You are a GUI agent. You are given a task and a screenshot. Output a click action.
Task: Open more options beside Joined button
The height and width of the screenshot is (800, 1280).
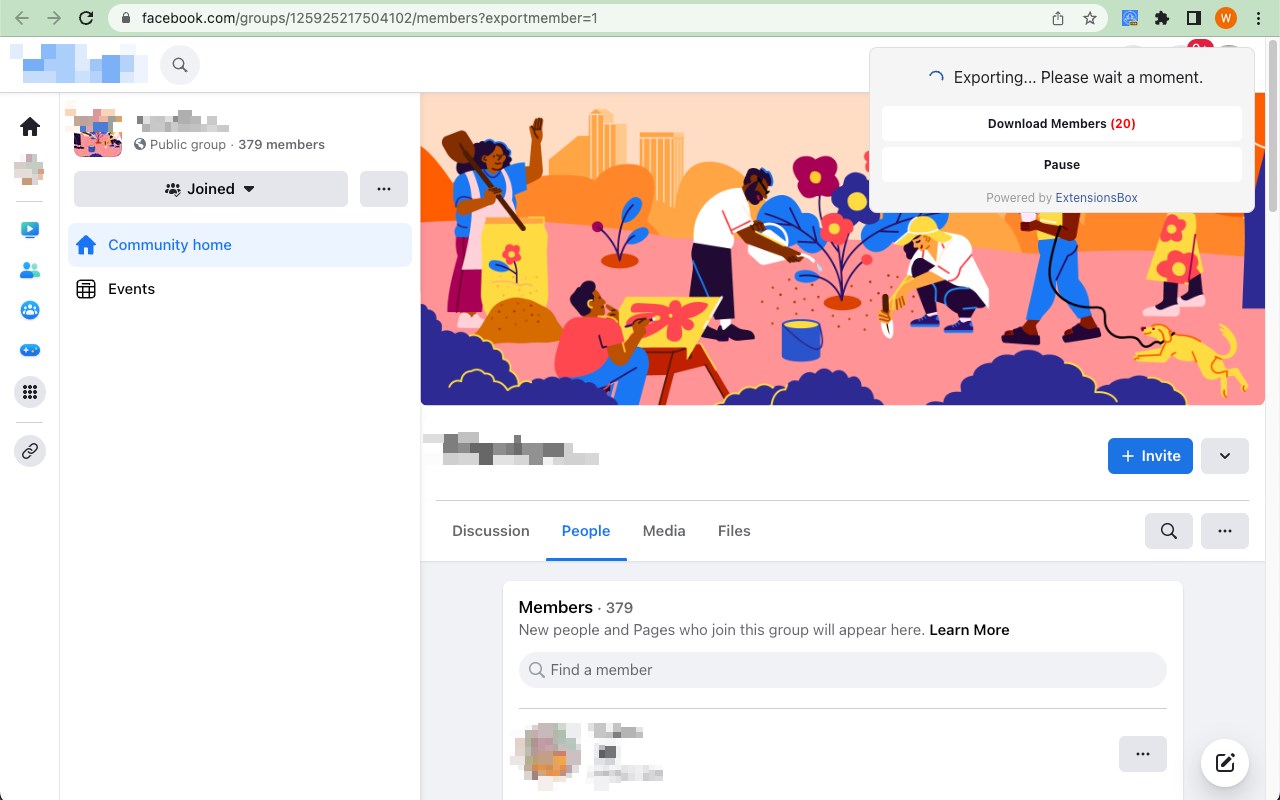384,189
